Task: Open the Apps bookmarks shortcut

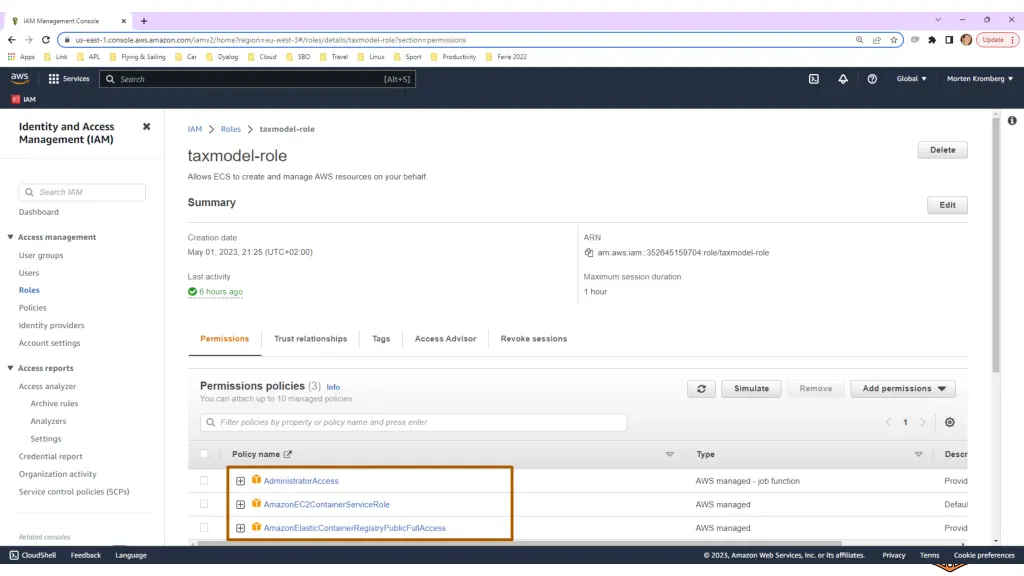Action: [21, 57]
